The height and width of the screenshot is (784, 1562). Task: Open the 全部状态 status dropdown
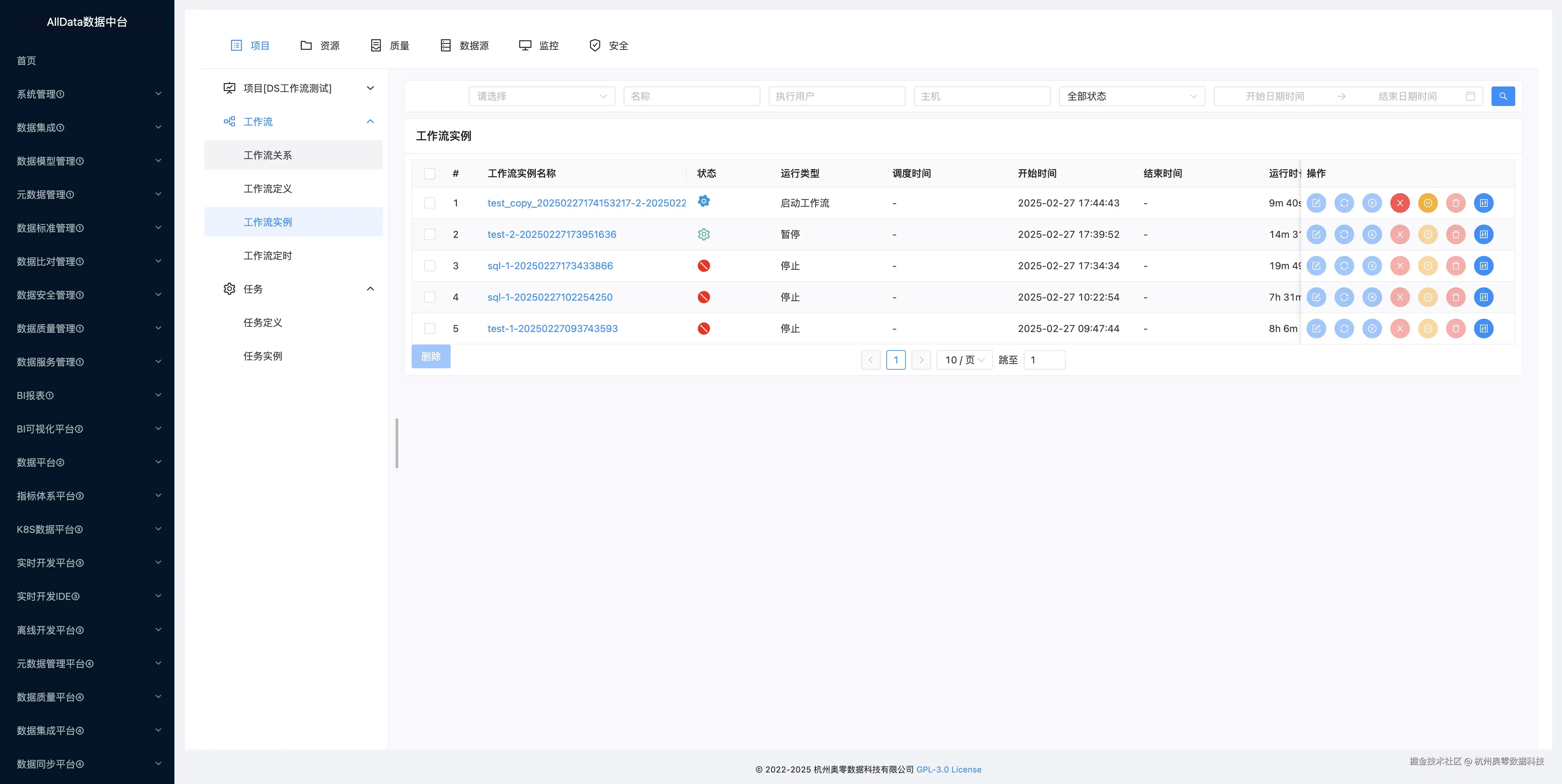pos(1131,96)
